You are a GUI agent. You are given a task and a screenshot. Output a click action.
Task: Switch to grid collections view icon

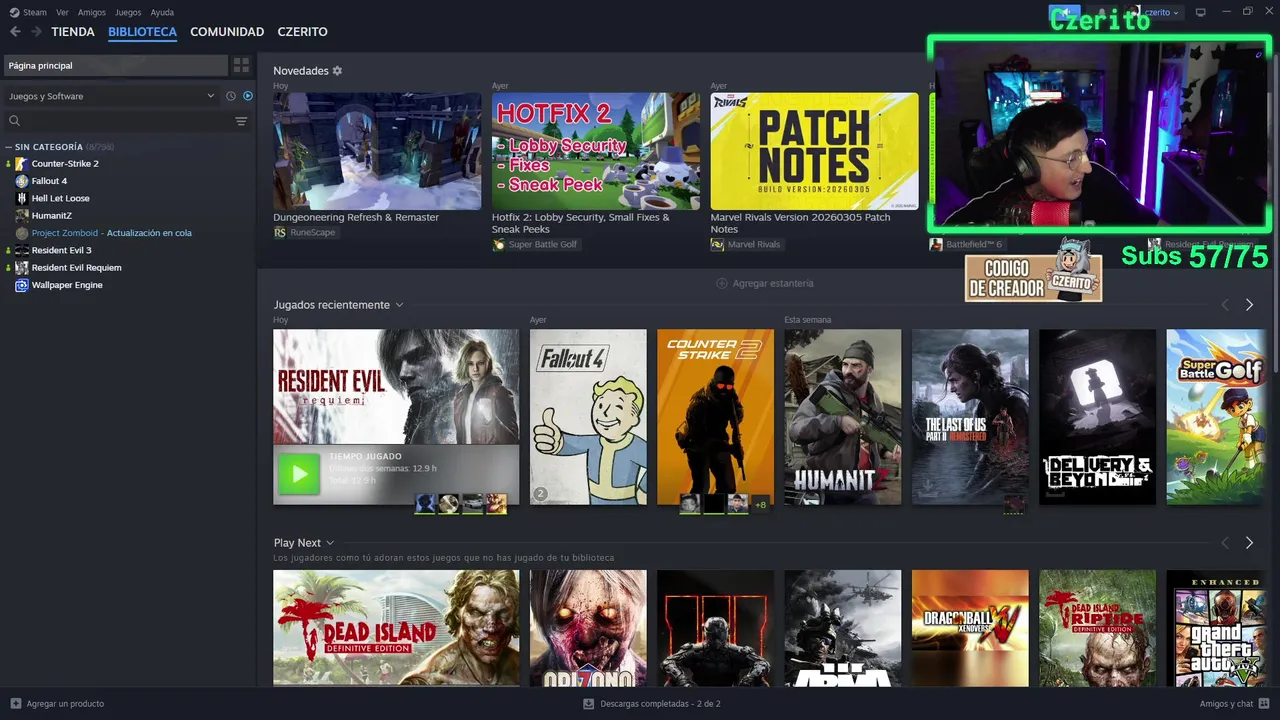tap(241, 65)
